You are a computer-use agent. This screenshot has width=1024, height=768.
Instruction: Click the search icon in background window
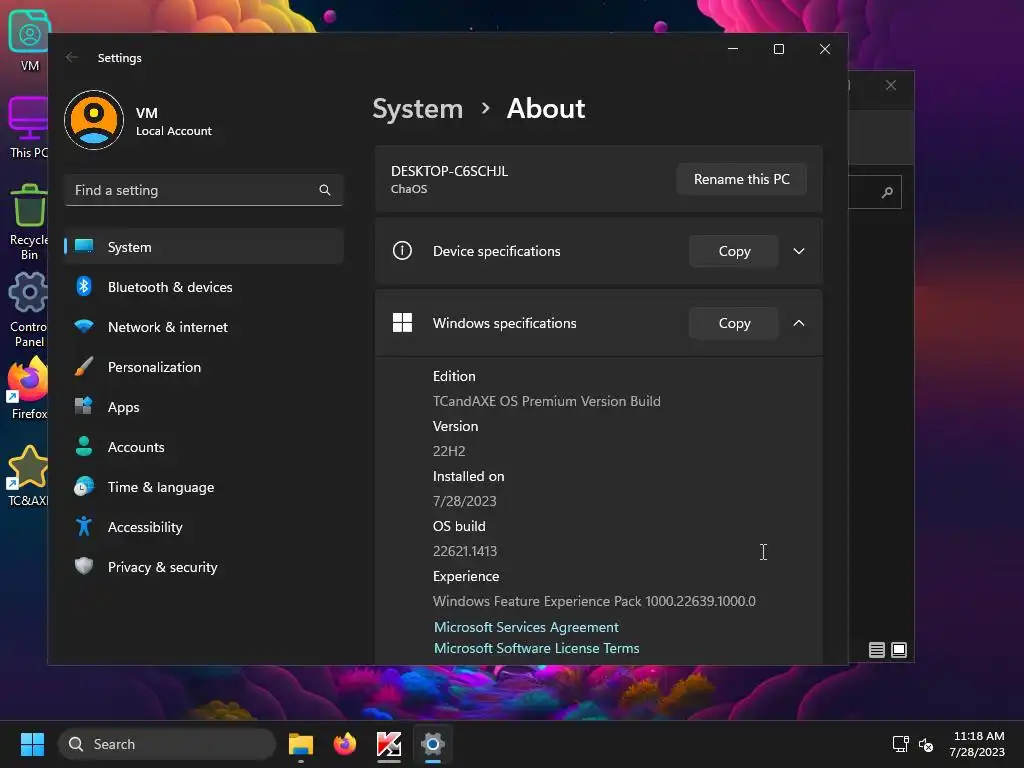tap(887, 192)
